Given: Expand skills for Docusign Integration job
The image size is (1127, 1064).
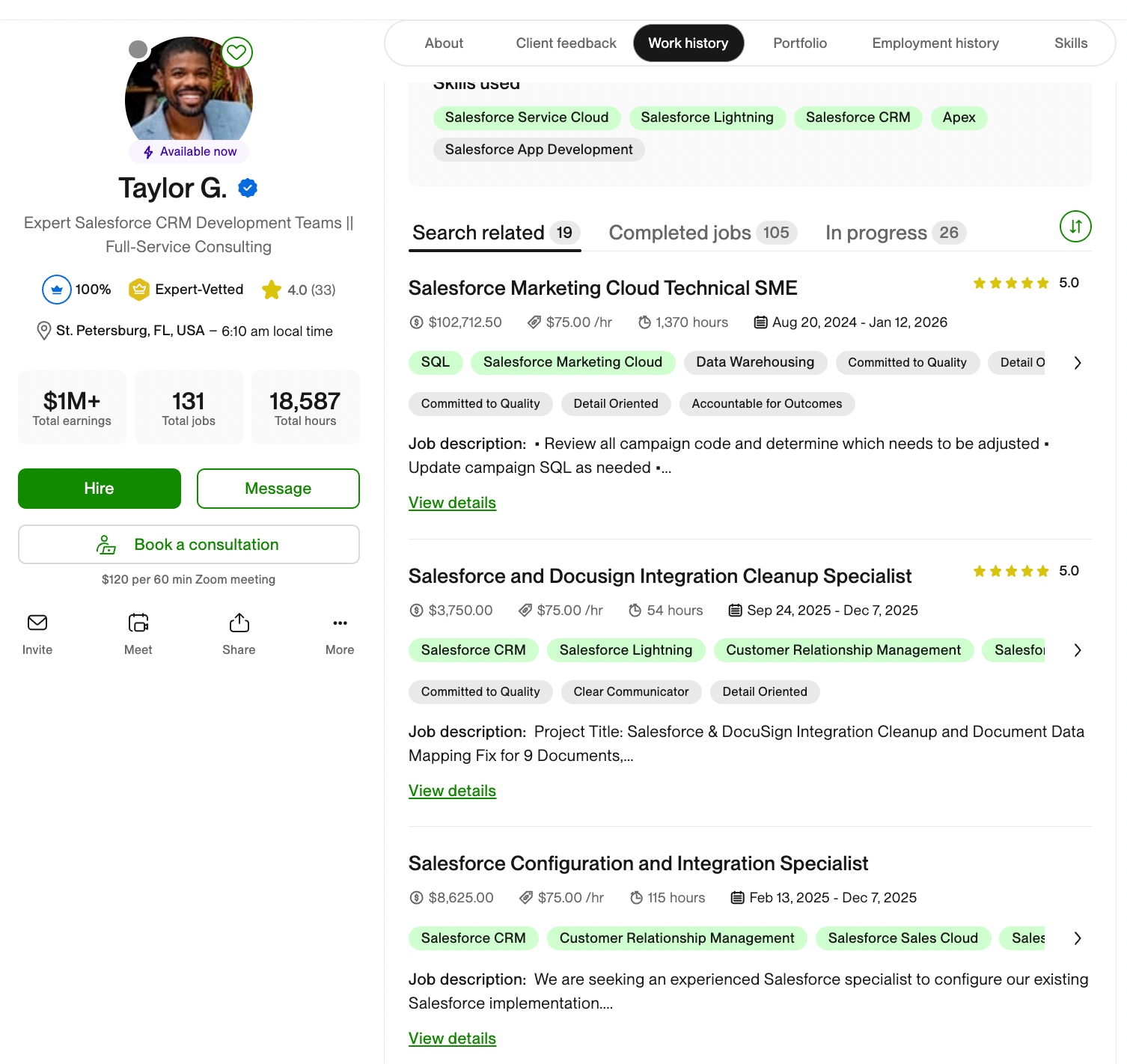Looking at the screenshot, I should click(x=1077, y=650).
